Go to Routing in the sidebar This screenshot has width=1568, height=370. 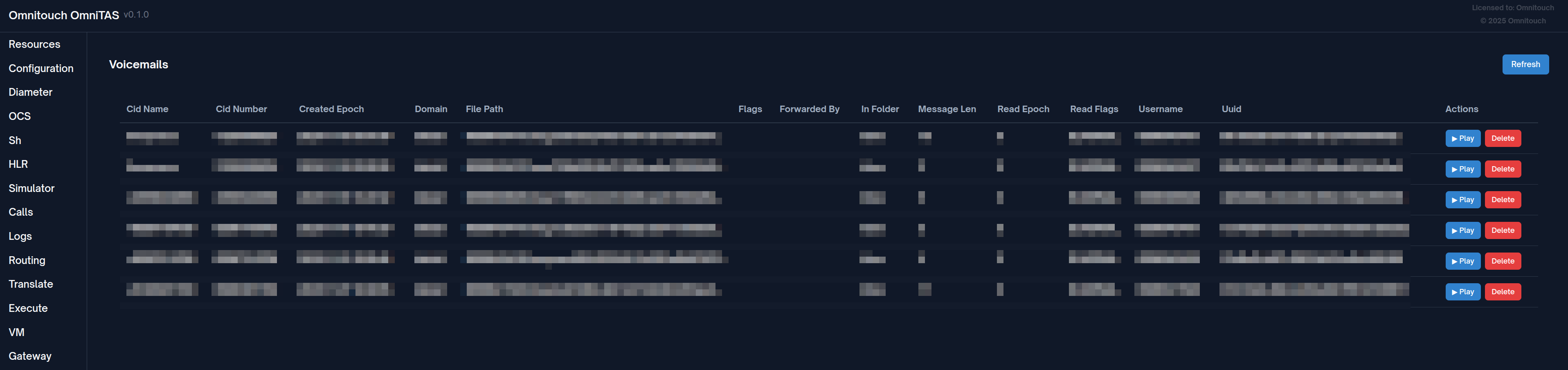tap(27, 260)
